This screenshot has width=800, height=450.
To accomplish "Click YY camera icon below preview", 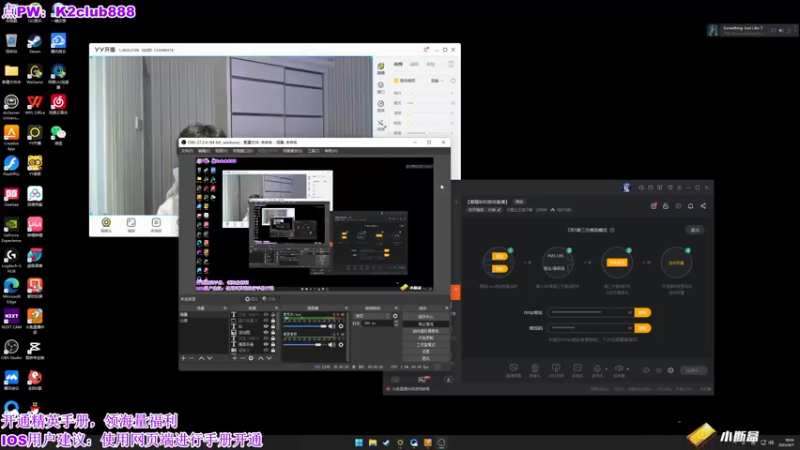I will (106, 224).
